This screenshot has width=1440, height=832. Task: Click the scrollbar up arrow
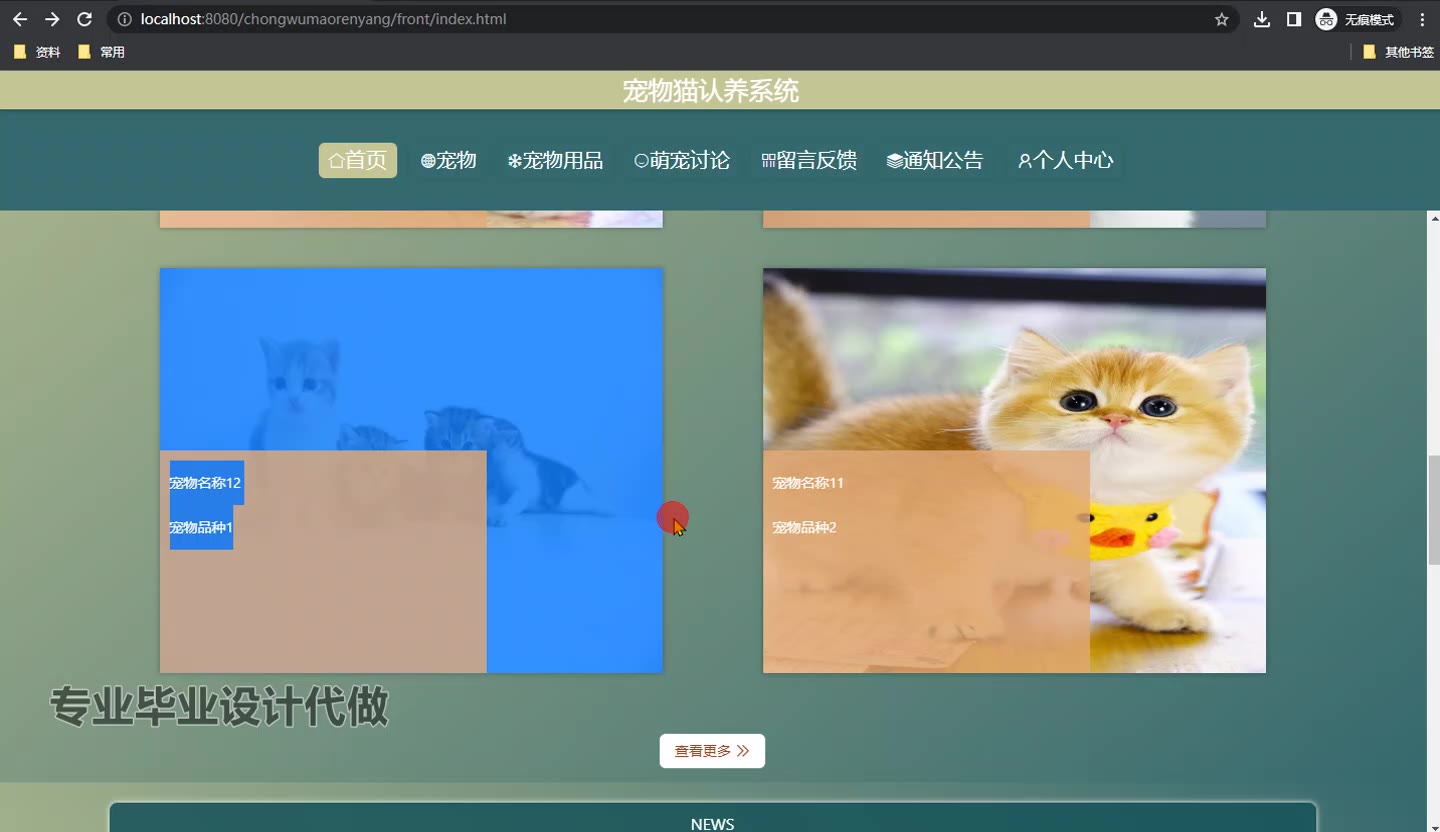tap(1434, 218)
